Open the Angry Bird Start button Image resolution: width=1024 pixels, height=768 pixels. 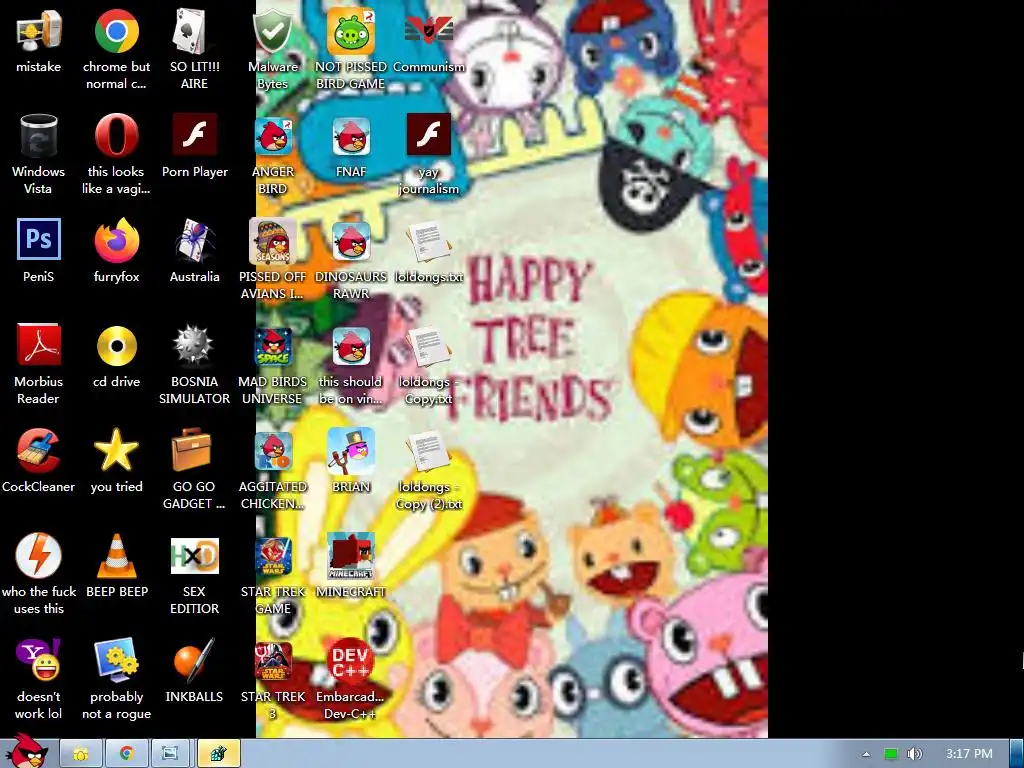tap(26, 751)
